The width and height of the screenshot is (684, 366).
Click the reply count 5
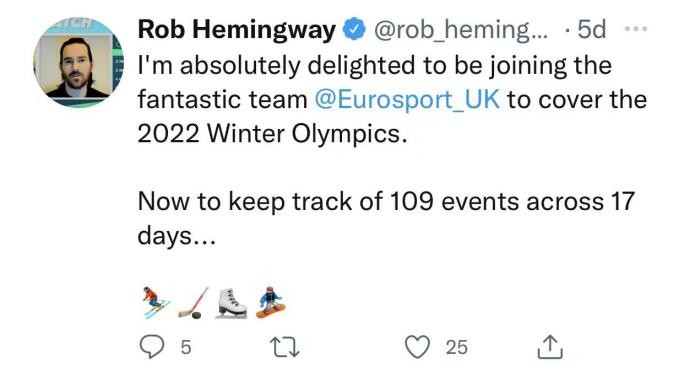(186, 347)
